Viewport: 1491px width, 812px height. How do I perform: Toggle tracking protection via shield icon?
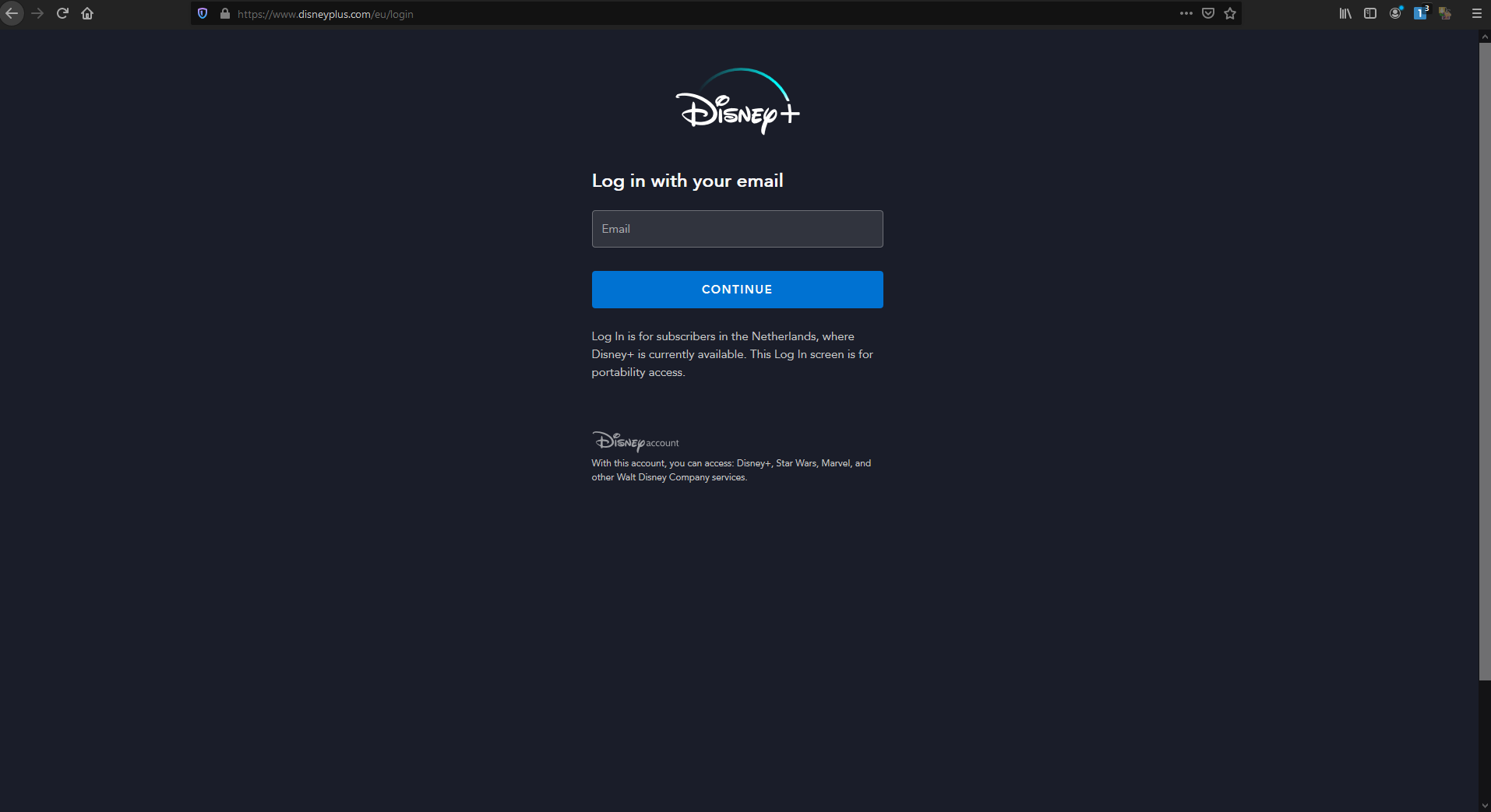click(202, 13)
